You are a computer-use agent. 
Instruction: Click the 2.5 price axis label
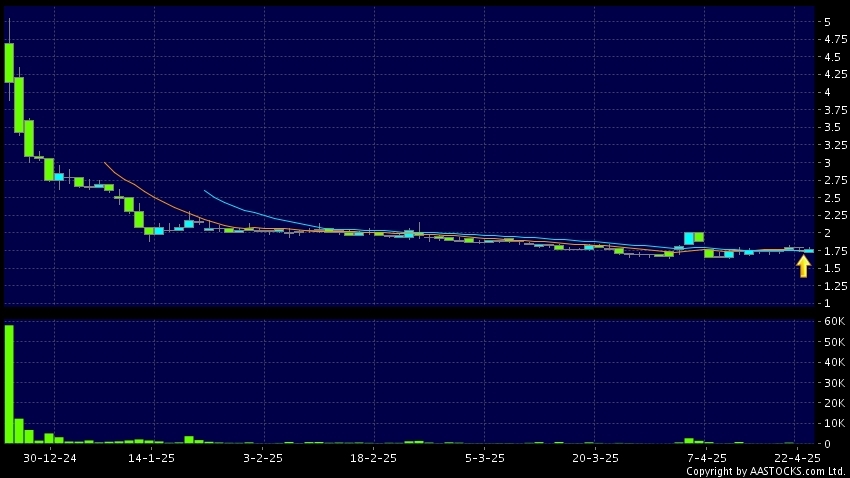[832, 198]
